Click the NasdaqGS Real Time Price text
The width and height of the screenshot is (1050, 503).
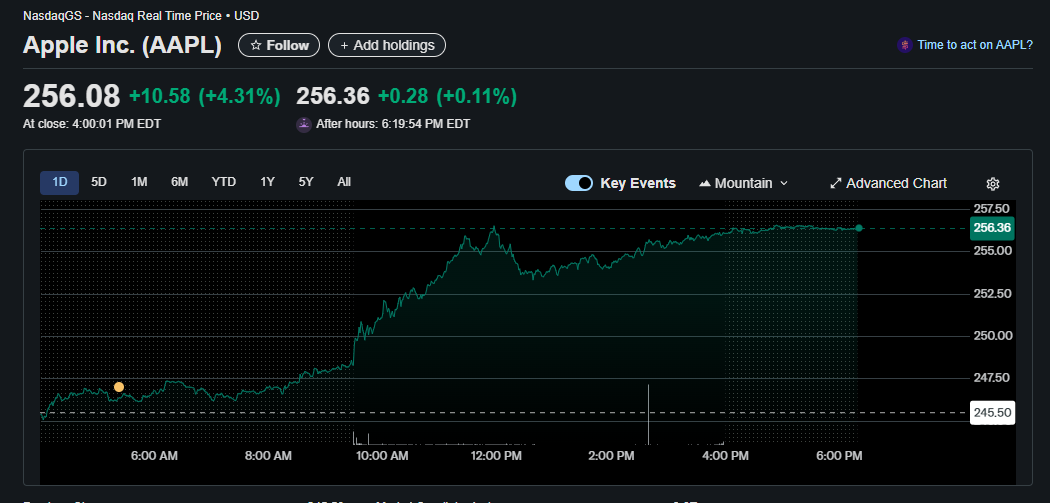tap(141, 15)
